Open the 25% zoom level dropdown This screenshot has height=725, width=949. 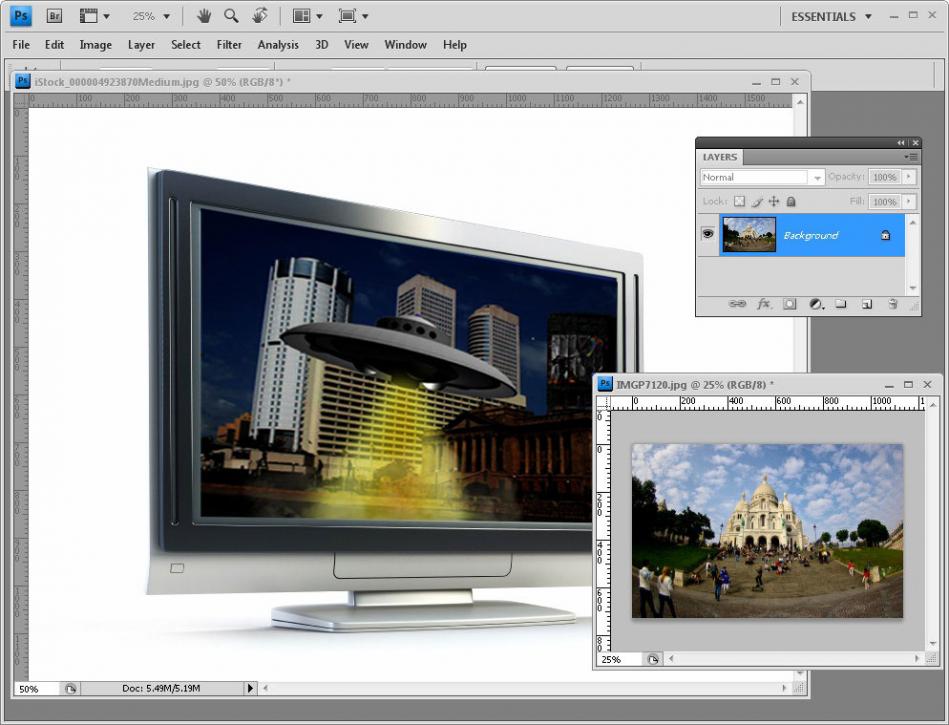click(151, 16)
